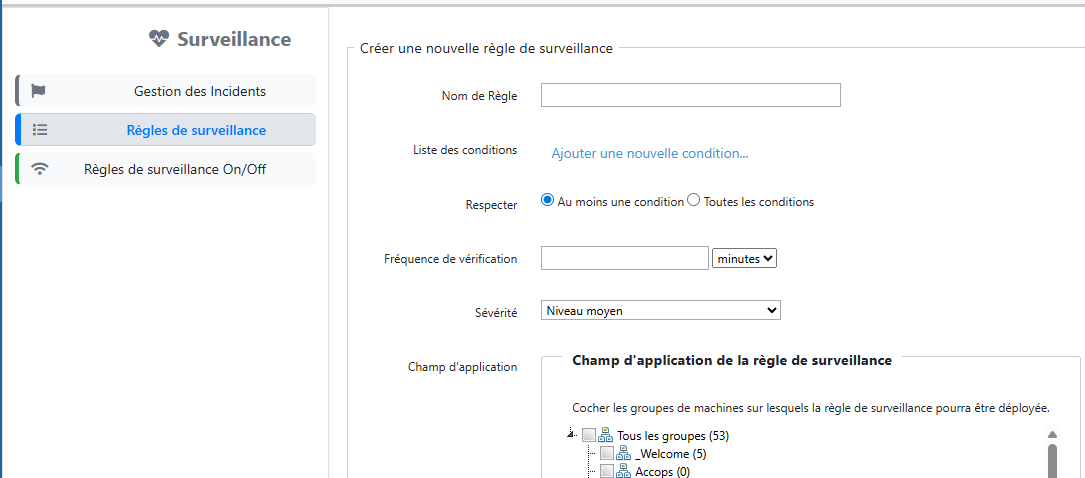
Task: Click the Tous les groupes network icon
Action: pos(606,436)
